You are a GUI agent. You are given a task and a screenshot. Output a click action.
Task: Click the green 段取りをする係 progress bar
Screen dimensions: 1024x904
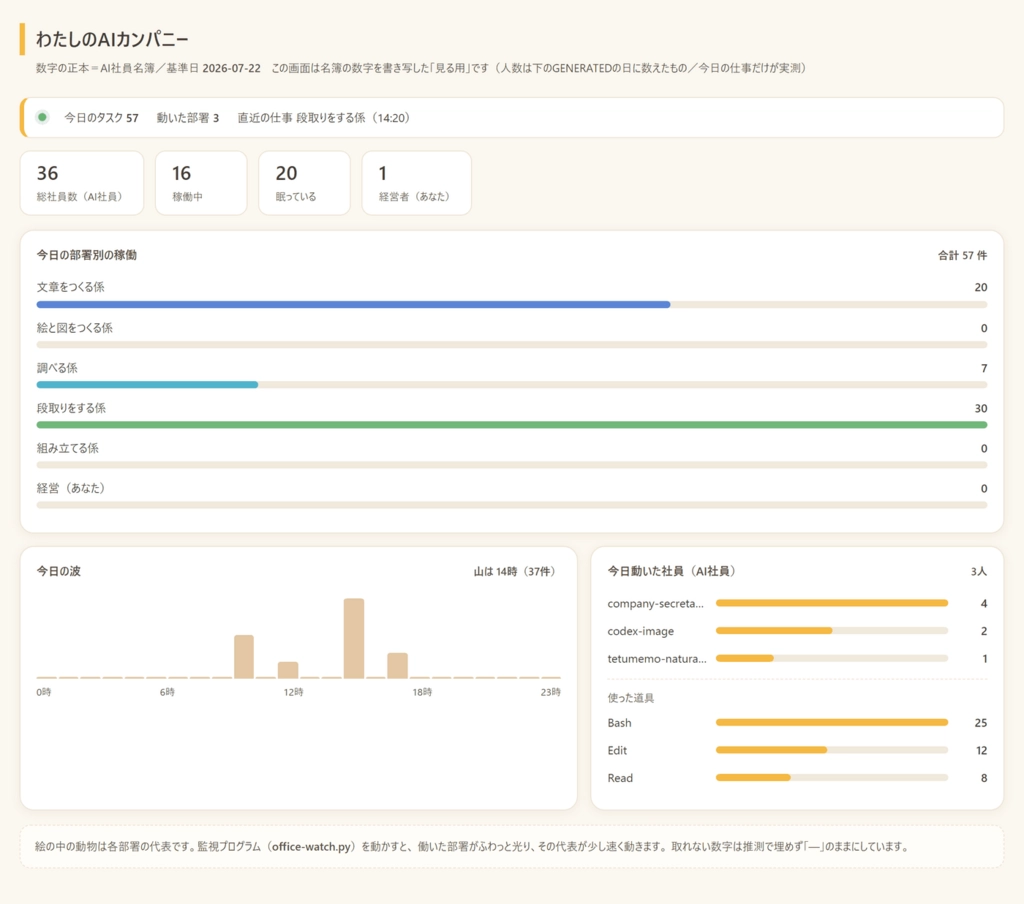coord(512,425)
